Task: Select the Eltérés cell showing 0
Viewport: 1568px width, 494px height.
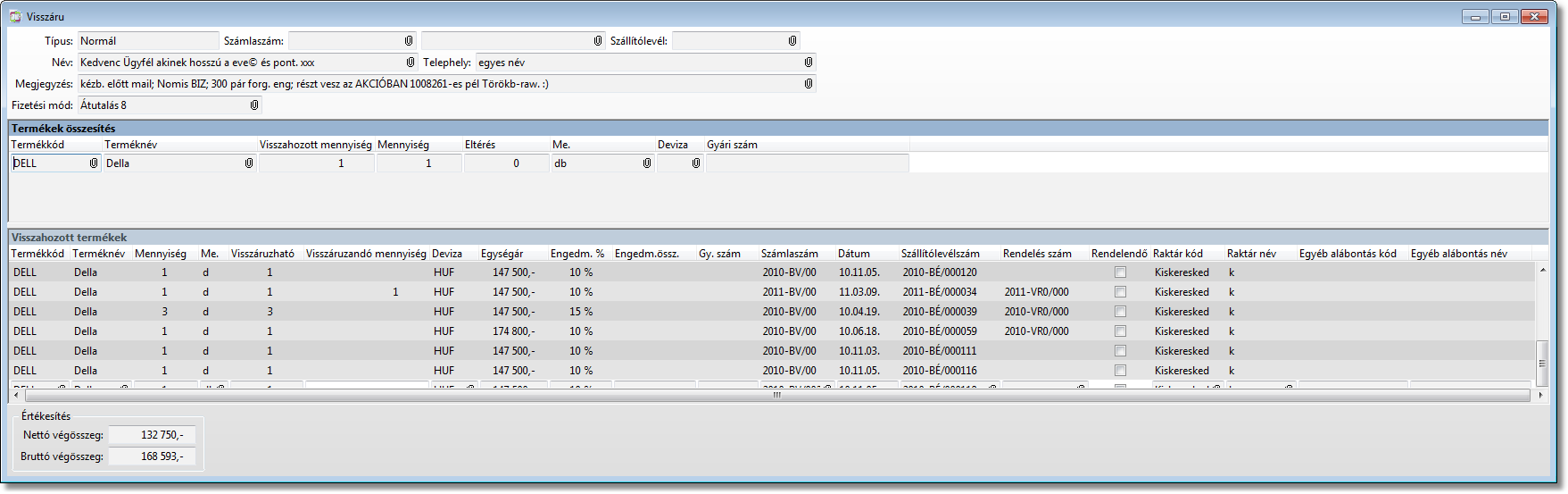Action: [506, 163]
